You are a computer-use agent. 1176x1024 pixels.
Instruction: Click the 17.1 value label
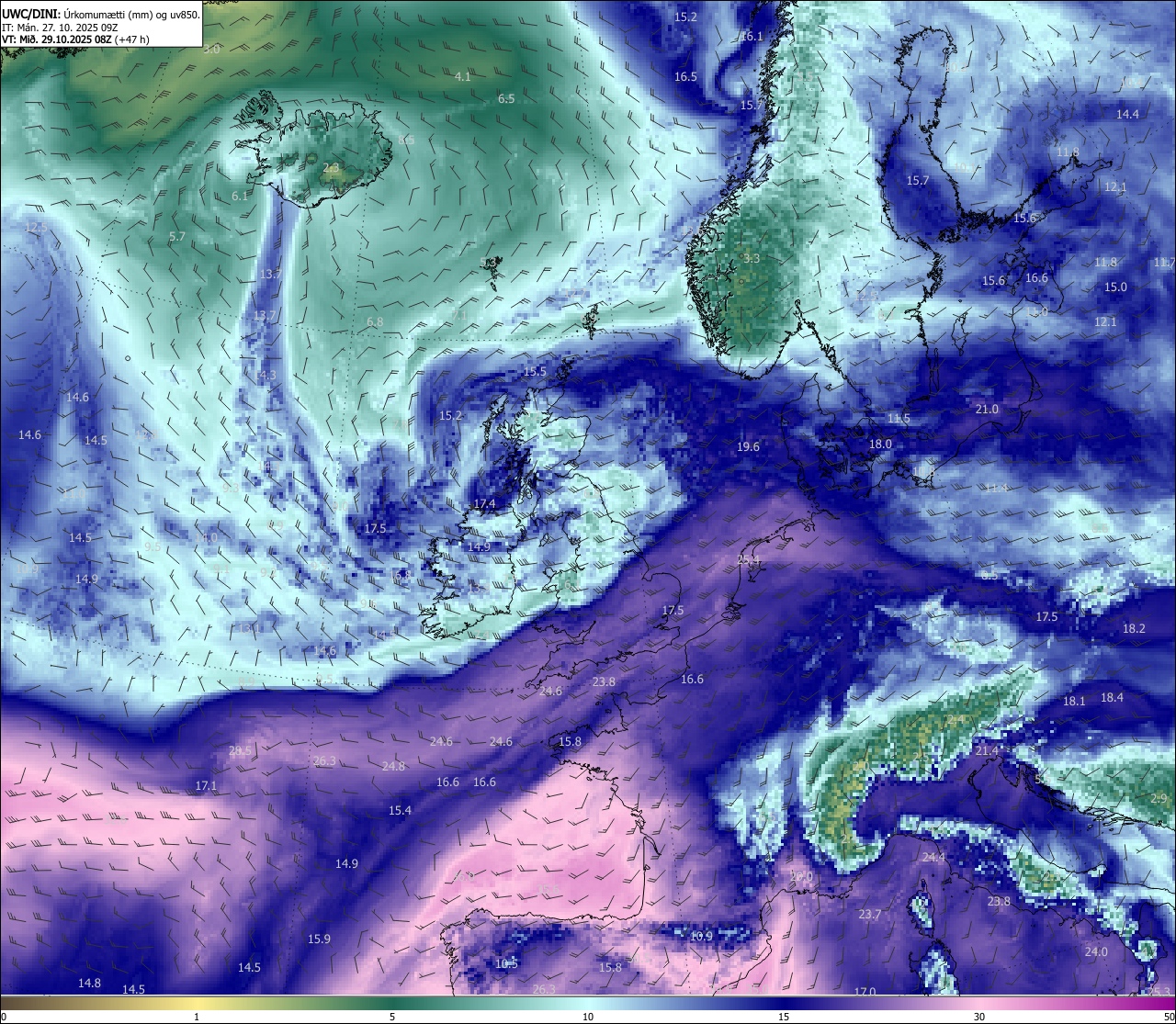206,786
